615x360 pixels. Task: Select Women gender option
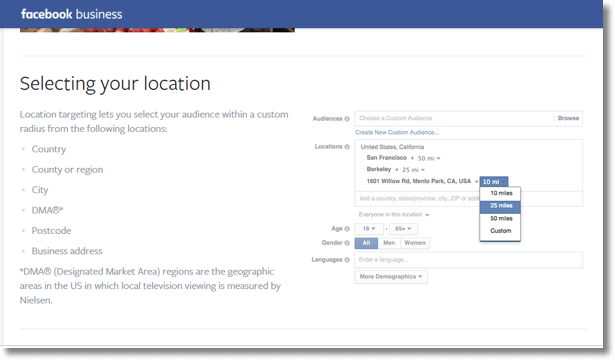click(x=415, y=243)
